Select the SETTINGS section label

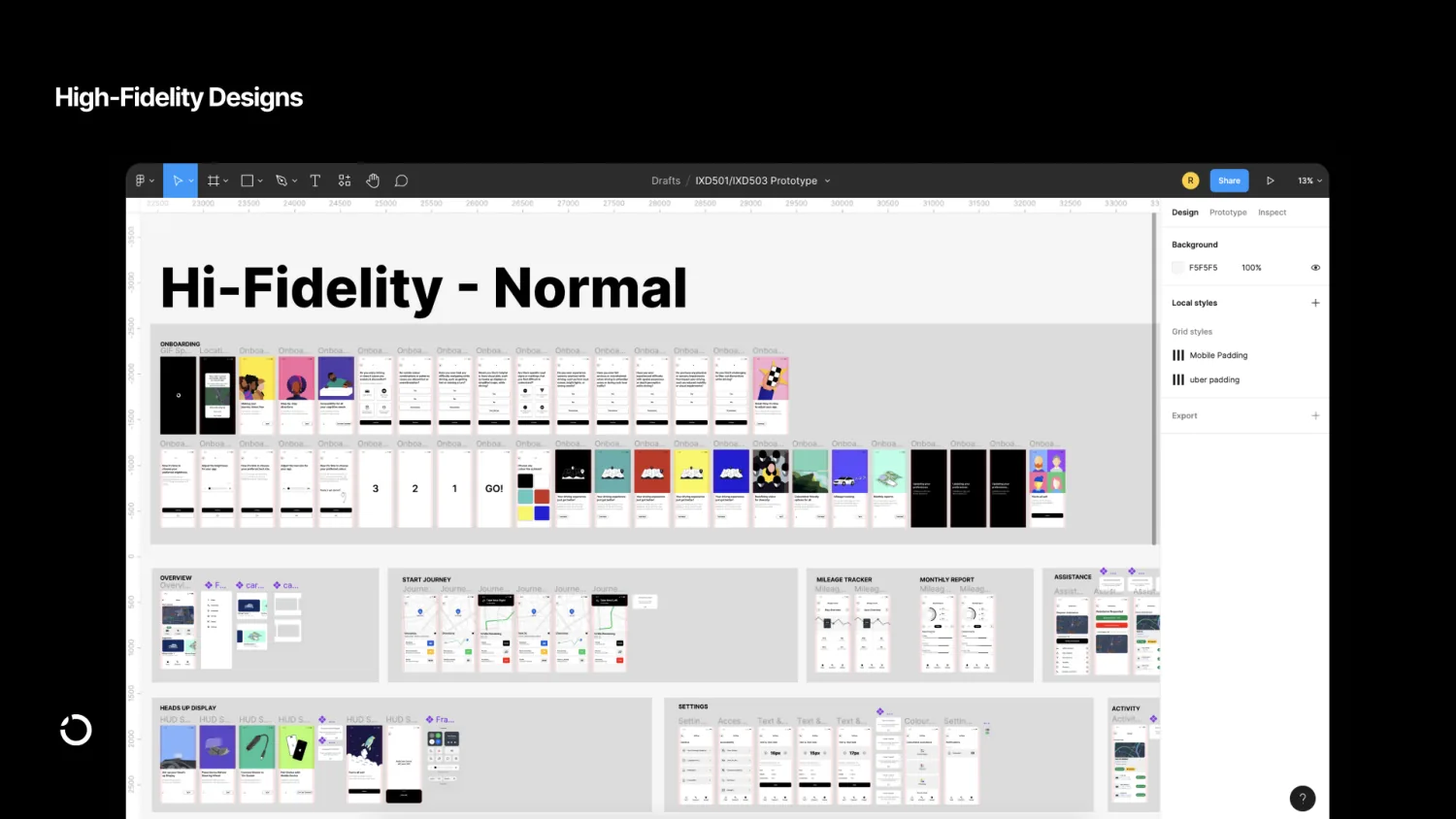click(x=693, y=706)
